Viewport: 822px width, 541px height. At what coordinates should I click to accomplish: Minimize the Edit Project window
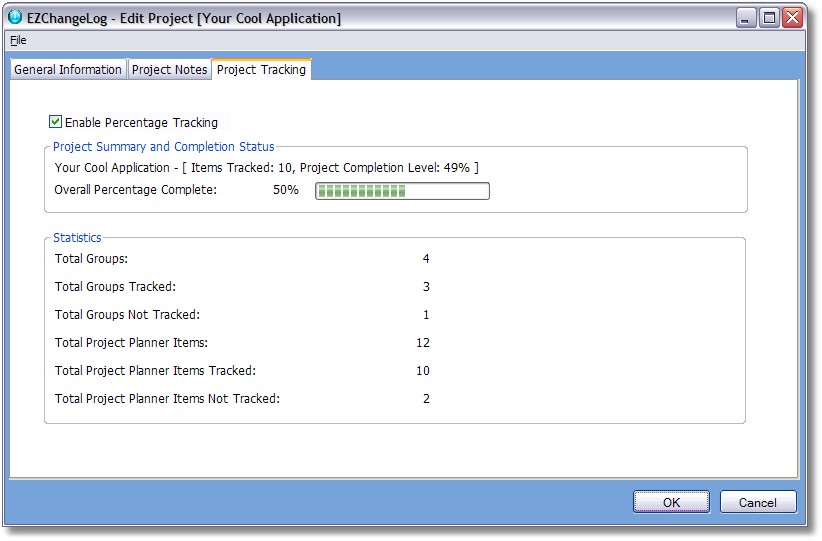[745, 18]
